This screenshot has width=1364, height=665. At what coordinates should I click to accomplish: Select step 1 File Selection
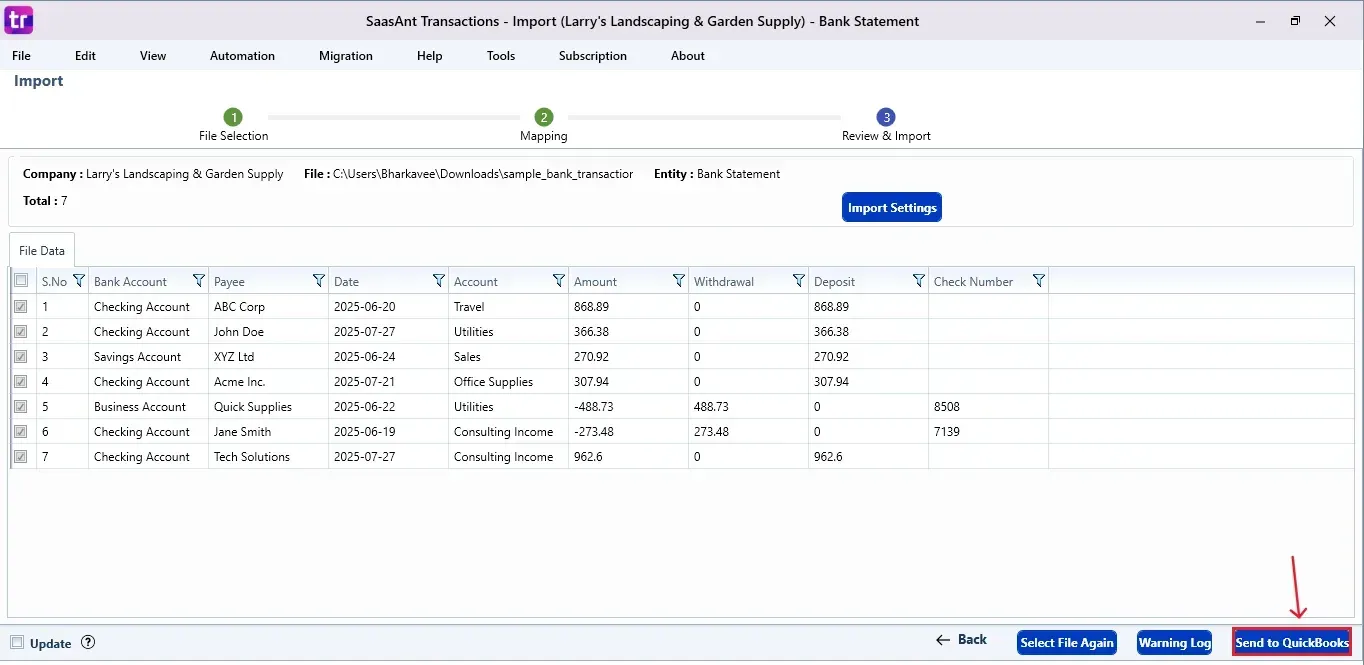[x=233, y=117]
